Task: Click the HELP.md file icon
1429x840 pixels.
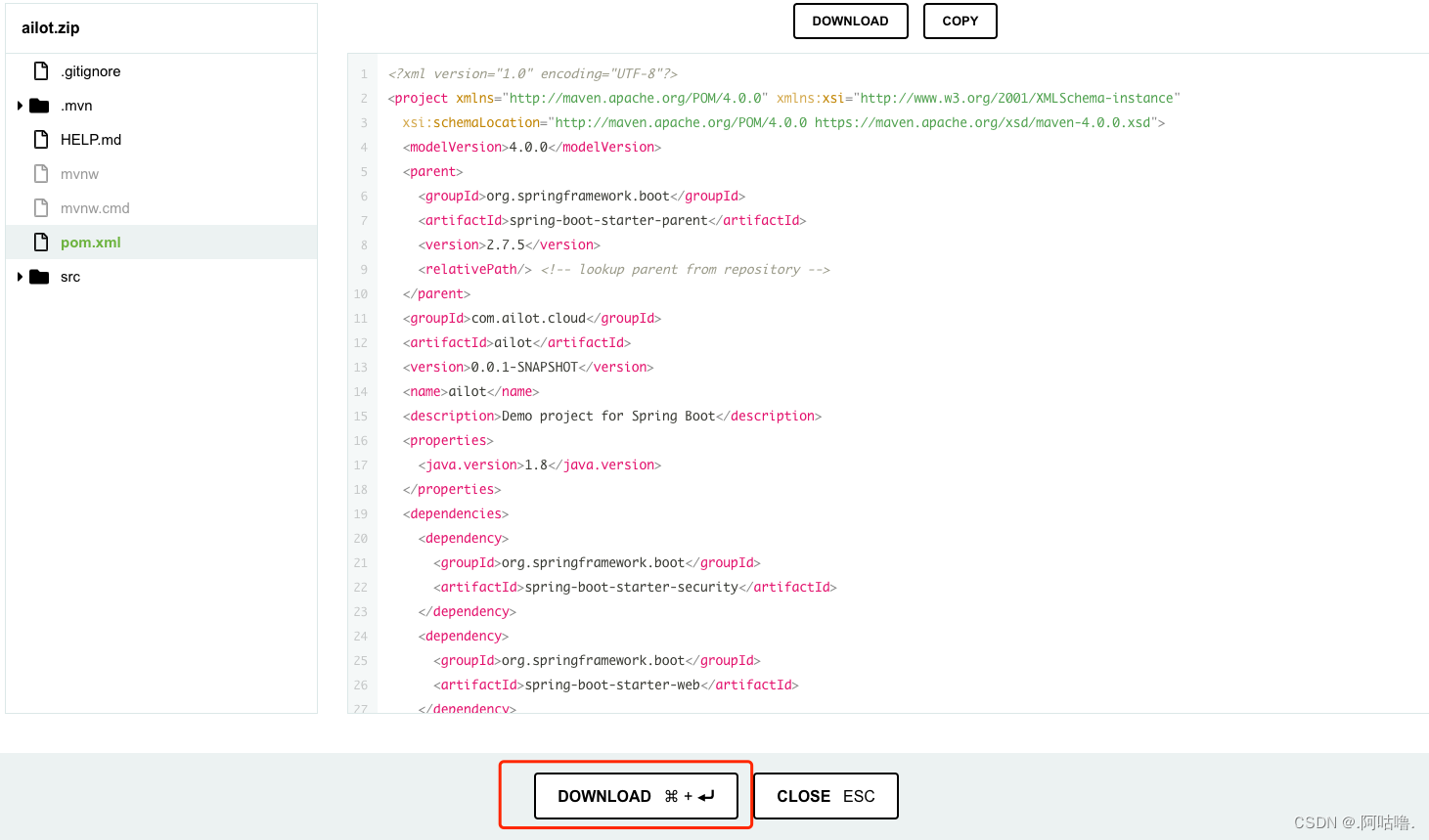Action: tap(41, 139)
